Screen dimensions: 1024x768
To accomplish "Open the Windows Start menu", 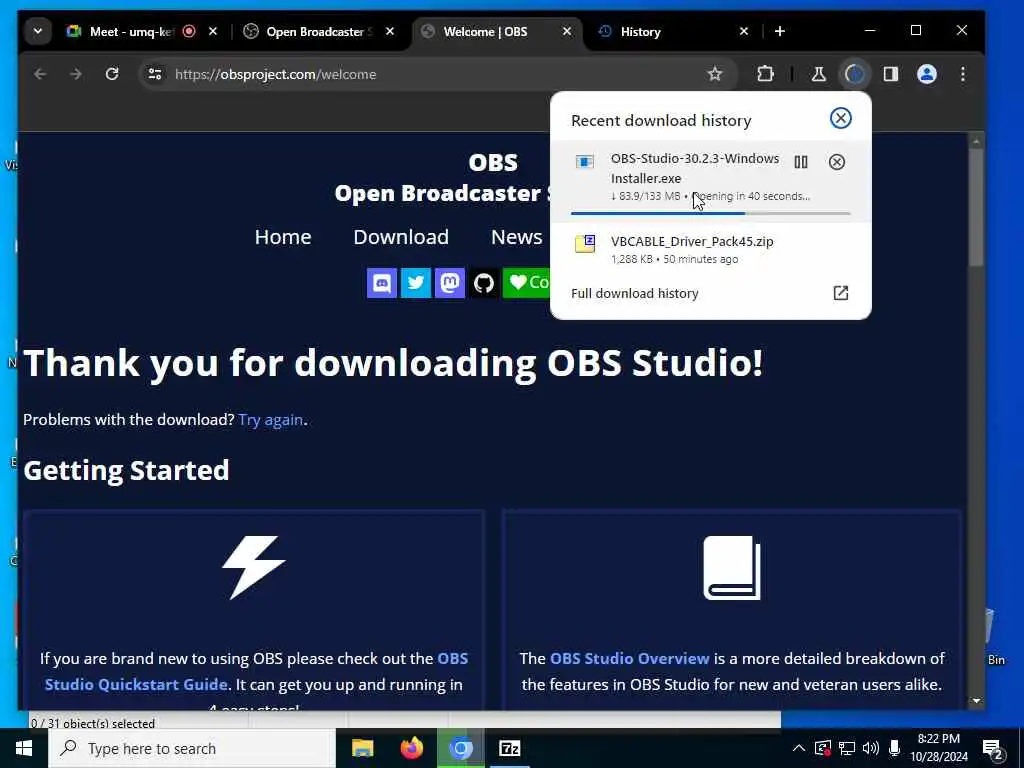I will (24, 748).
